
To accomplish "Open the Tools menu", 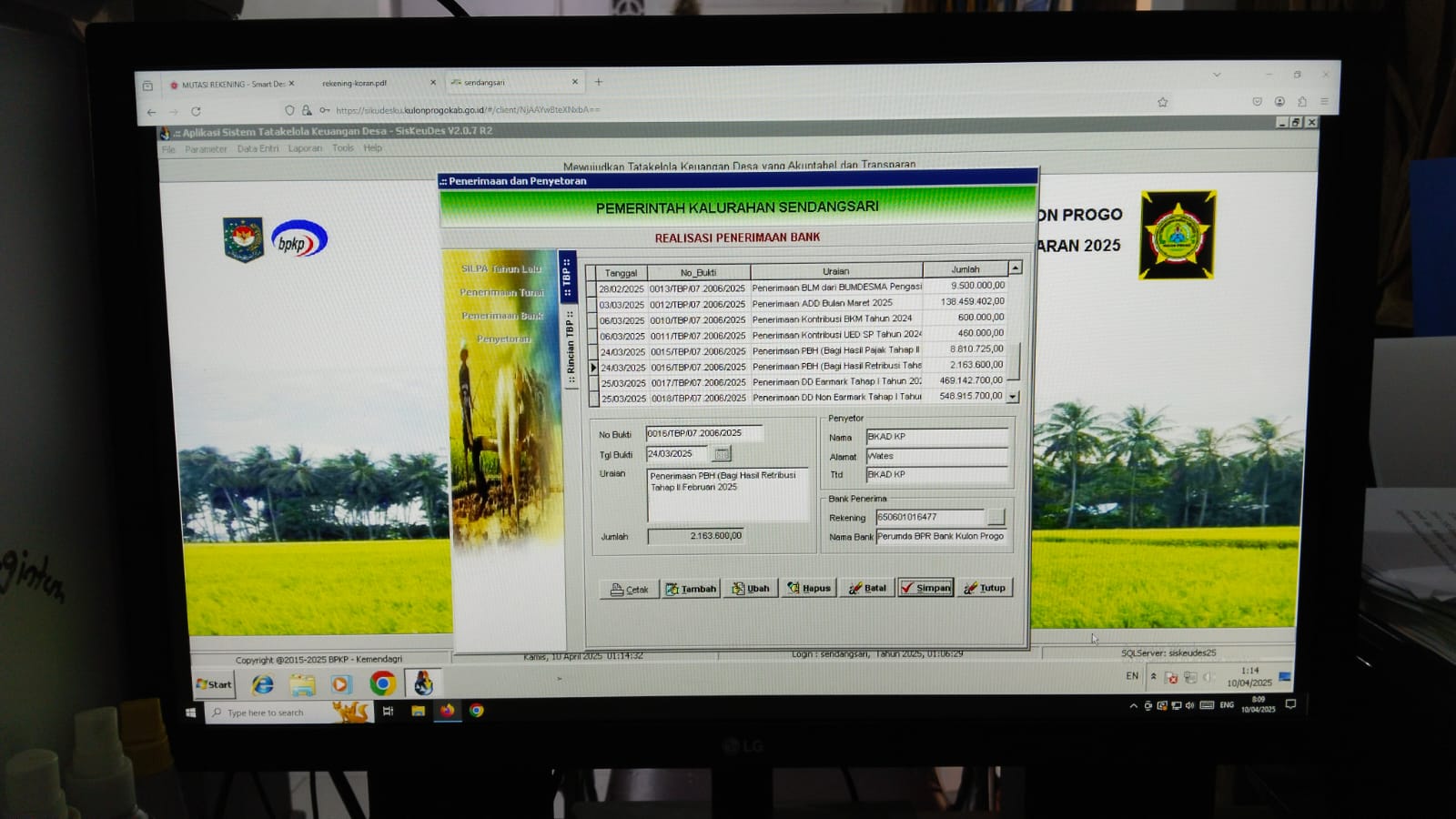I will [343, 147].
